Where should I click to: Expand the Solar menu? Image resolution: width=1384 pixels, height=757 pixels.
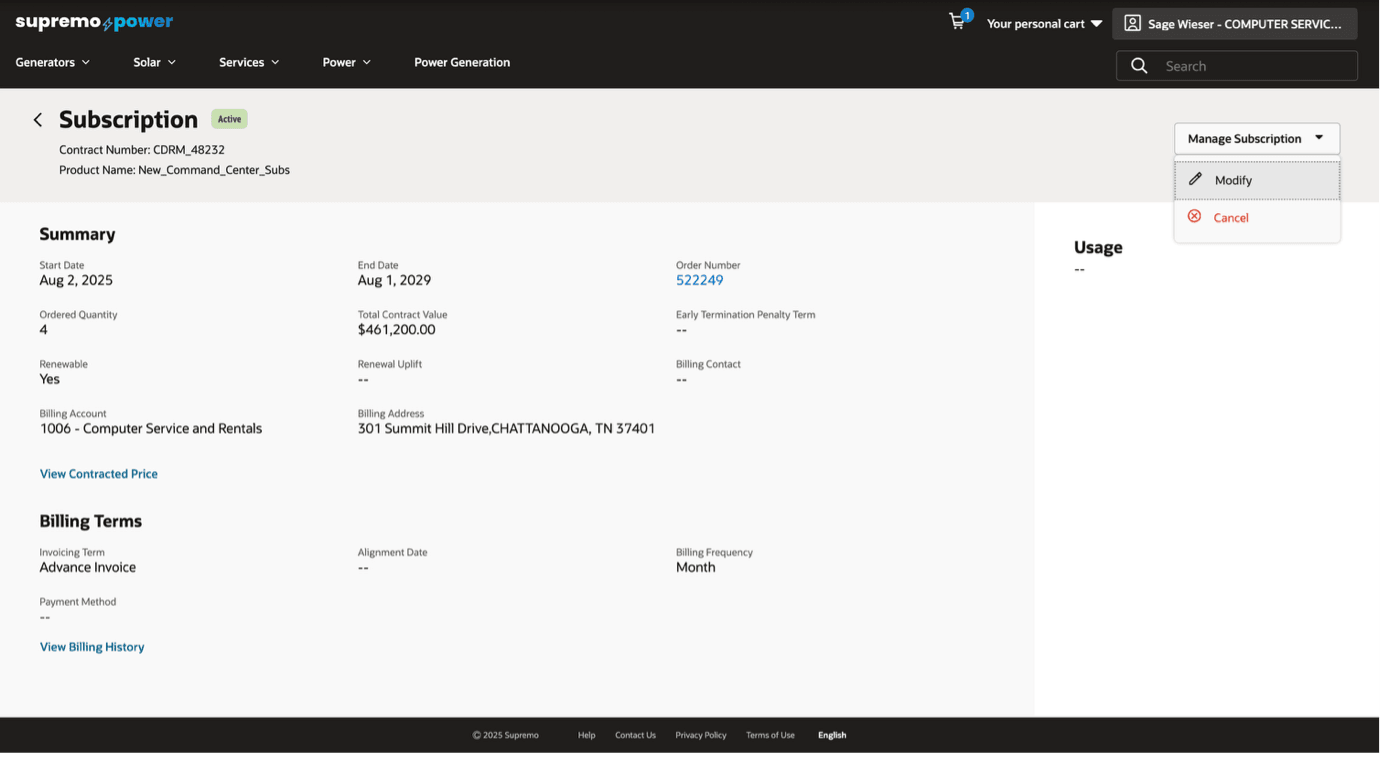click(x=155, y=62)
